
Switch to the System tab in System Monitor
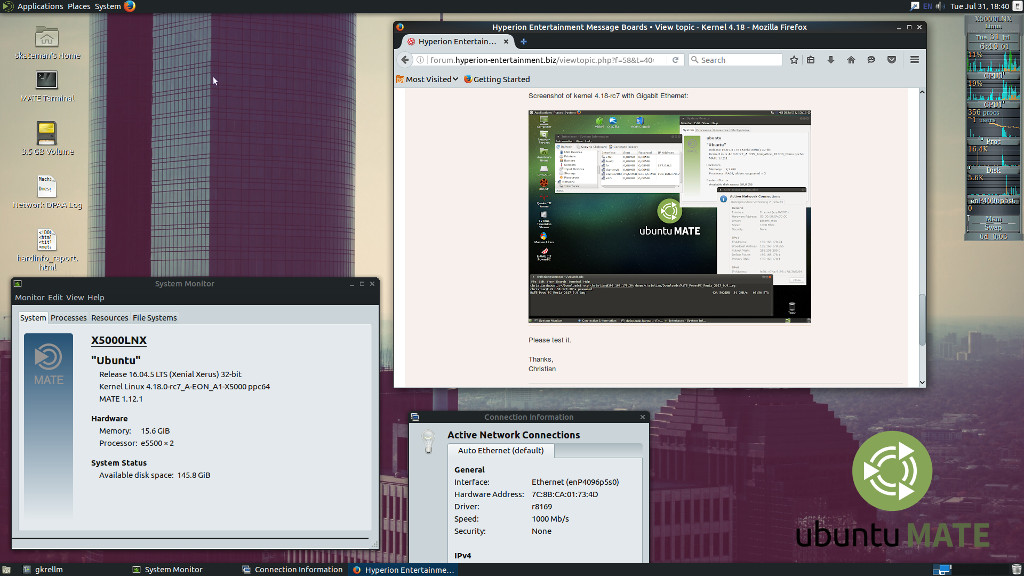33,317
